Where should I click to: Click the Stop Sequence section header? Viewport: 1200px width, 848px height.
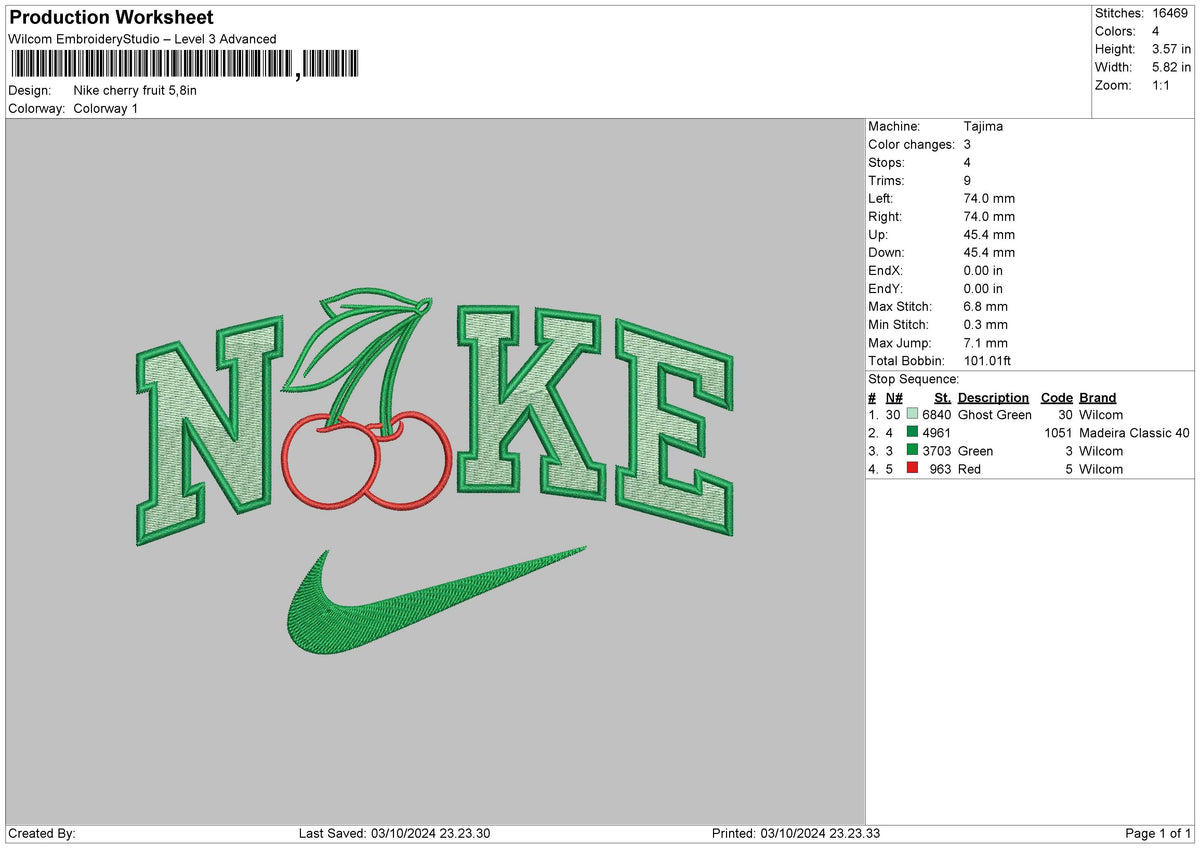pyautogui.click(x=913, y=379)
